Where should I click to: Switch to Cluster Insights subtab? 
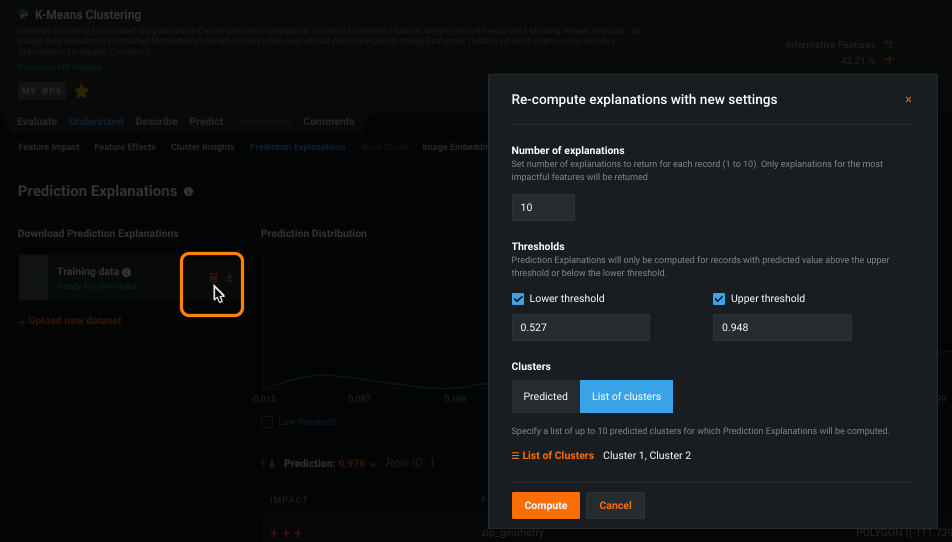(202, 147)
